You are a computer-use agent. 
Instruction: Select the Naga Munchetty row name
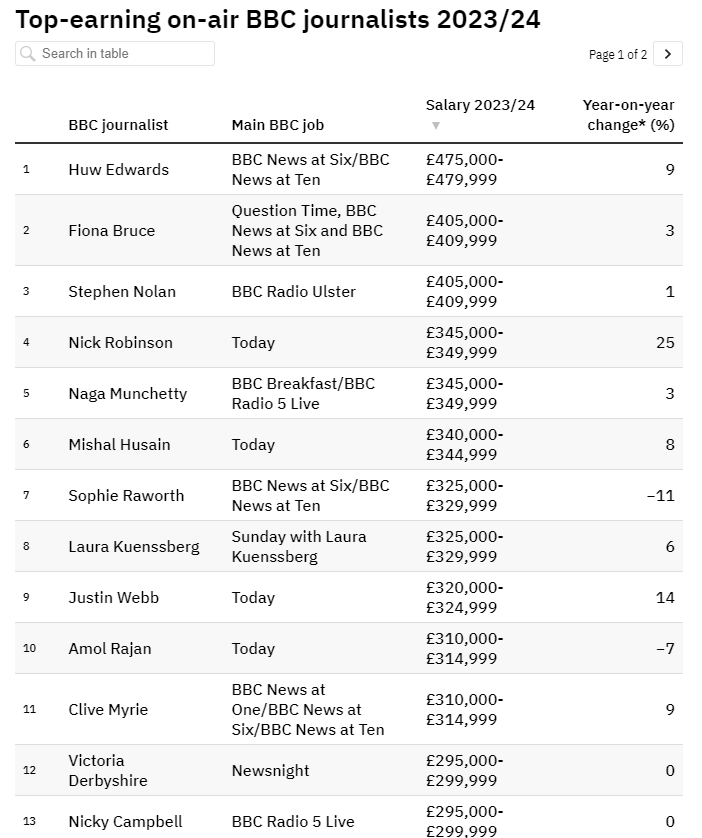click(x=127, y=394)
